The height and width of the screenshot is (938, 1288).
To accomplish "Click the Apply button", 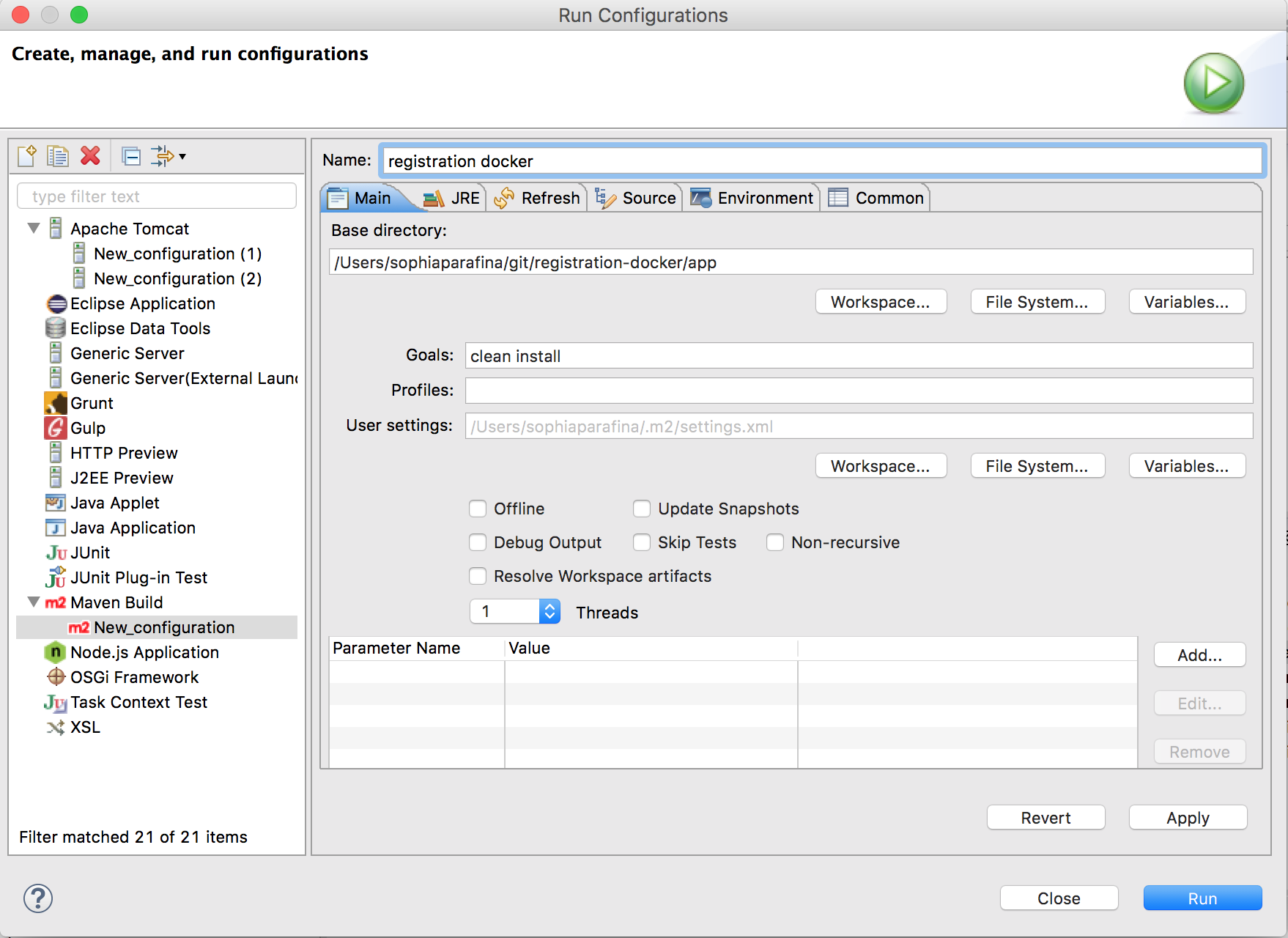I will (x=1187, y=818).
